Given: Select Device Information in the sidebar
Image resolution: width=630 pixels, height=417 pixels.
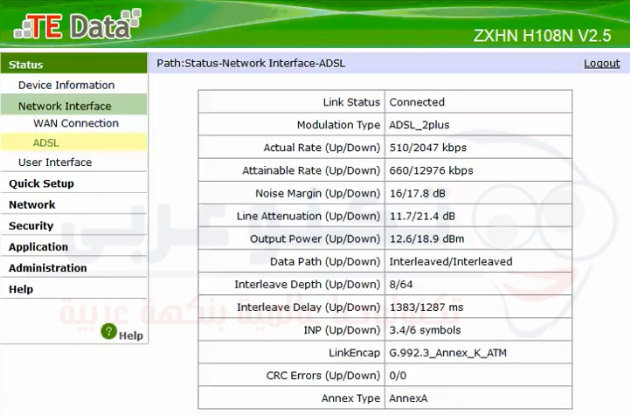Looking at the screenshot, I should 66,85.
